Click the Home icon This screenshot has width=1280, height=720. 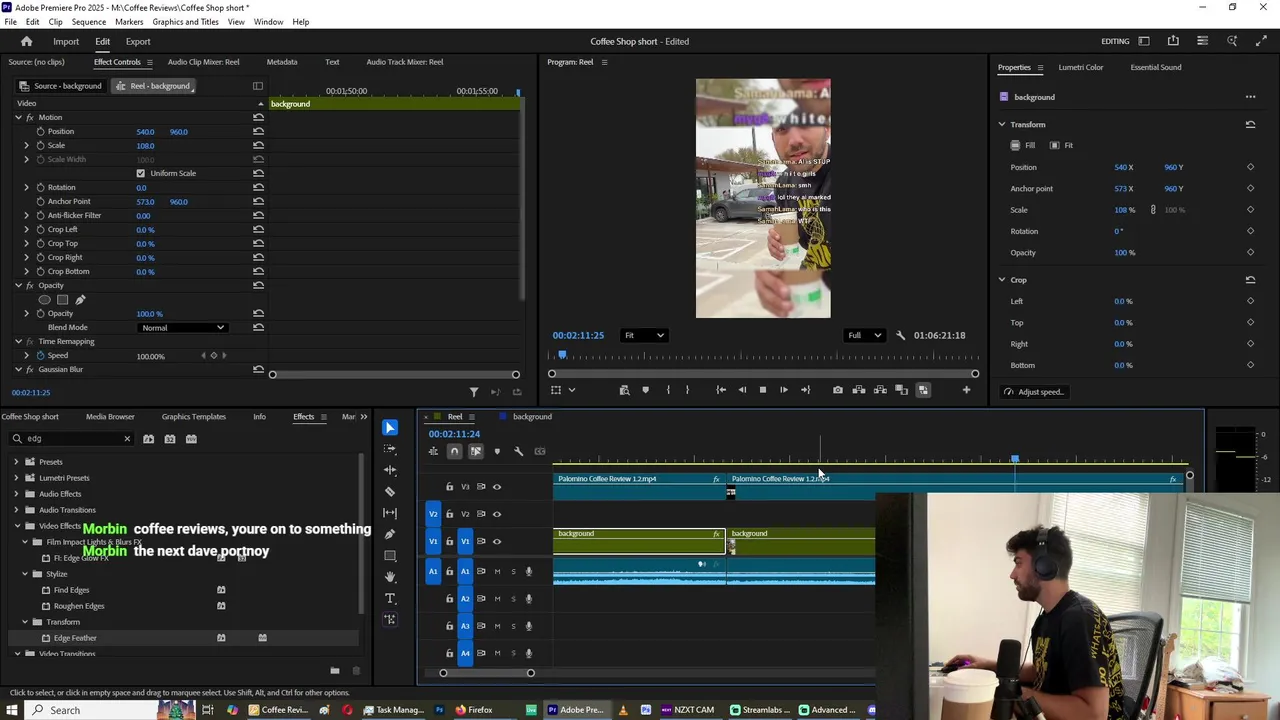(27, 41)
